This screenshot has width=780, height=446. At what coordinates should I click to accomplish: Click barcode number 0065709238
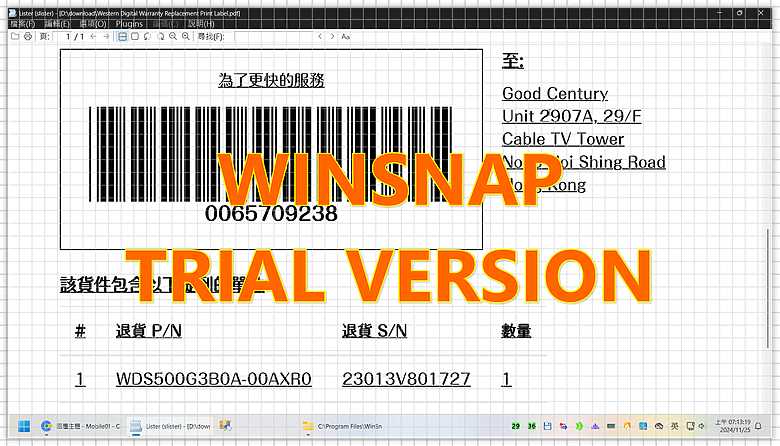[271, 213]
